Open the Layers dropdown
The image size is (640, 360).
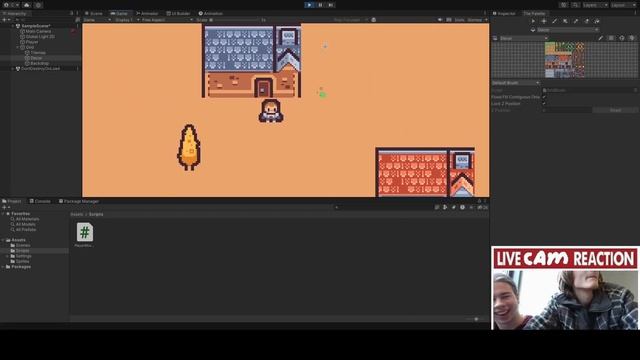[x=595, y=5]
